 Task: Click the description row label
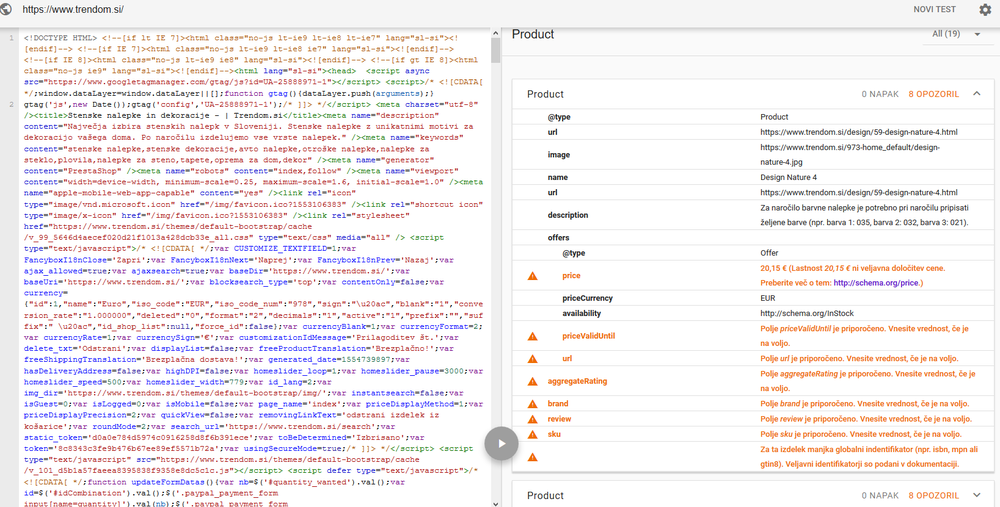[x=568, y=215]
